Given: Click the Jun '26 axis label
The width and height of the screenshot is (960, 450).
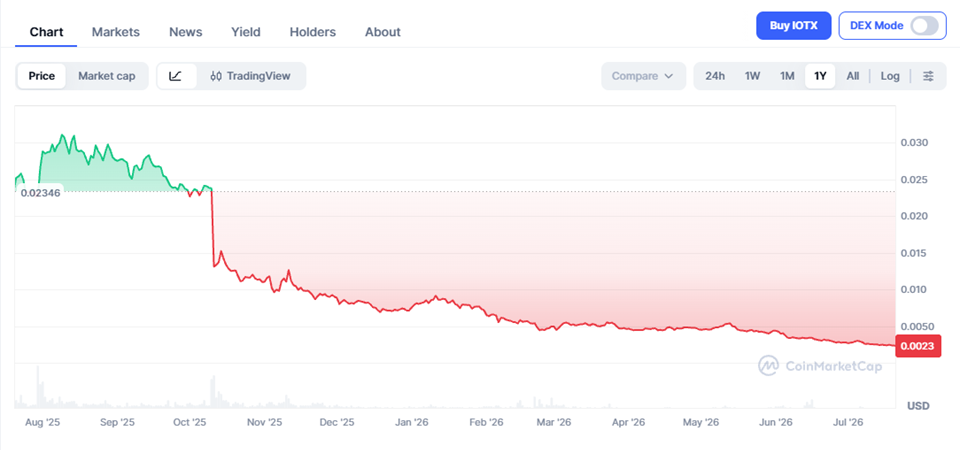Looking at the screenshot, I should (x=775, y=422).
